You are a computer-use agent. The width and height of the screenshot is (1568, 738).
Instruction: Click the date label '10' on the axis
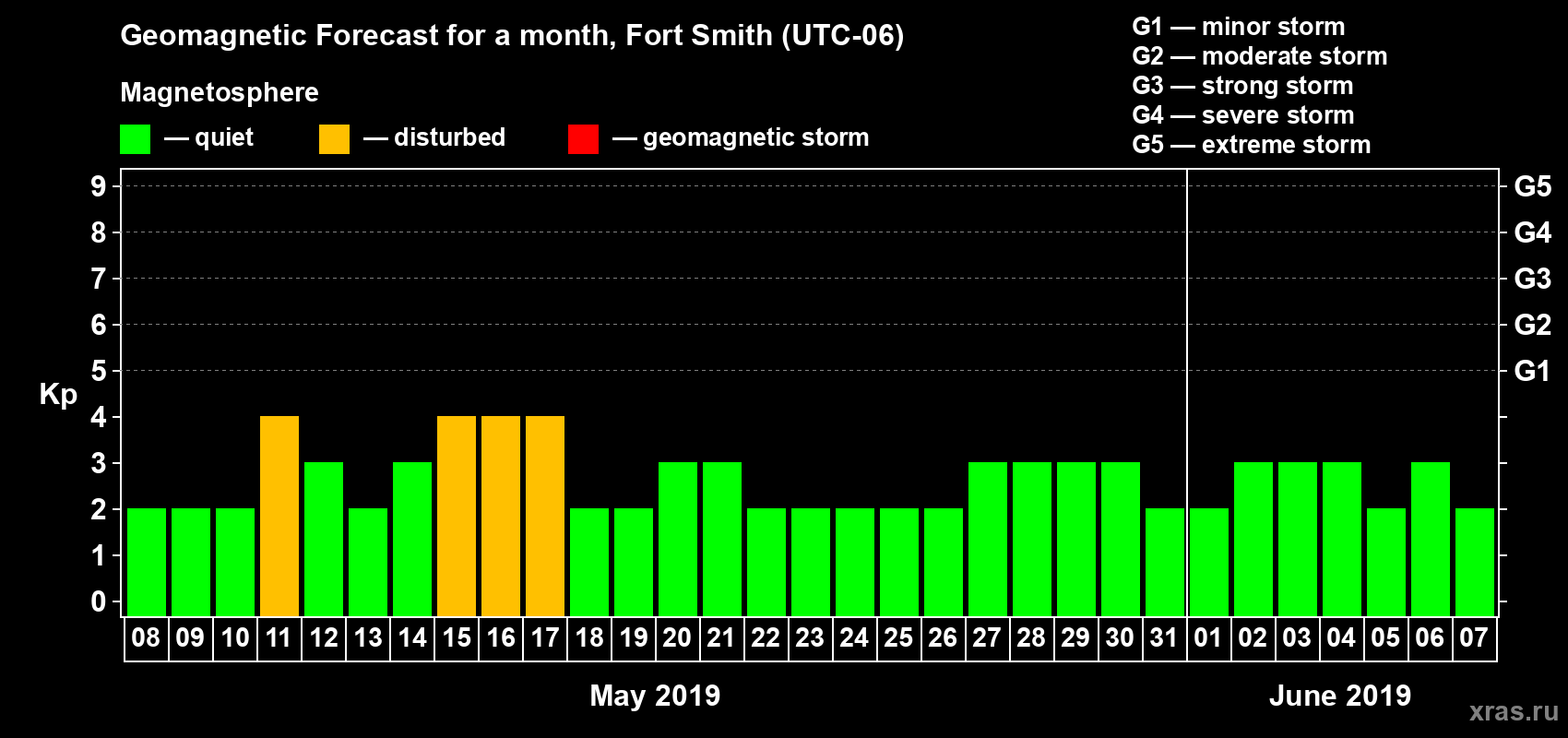coord(234,637)
